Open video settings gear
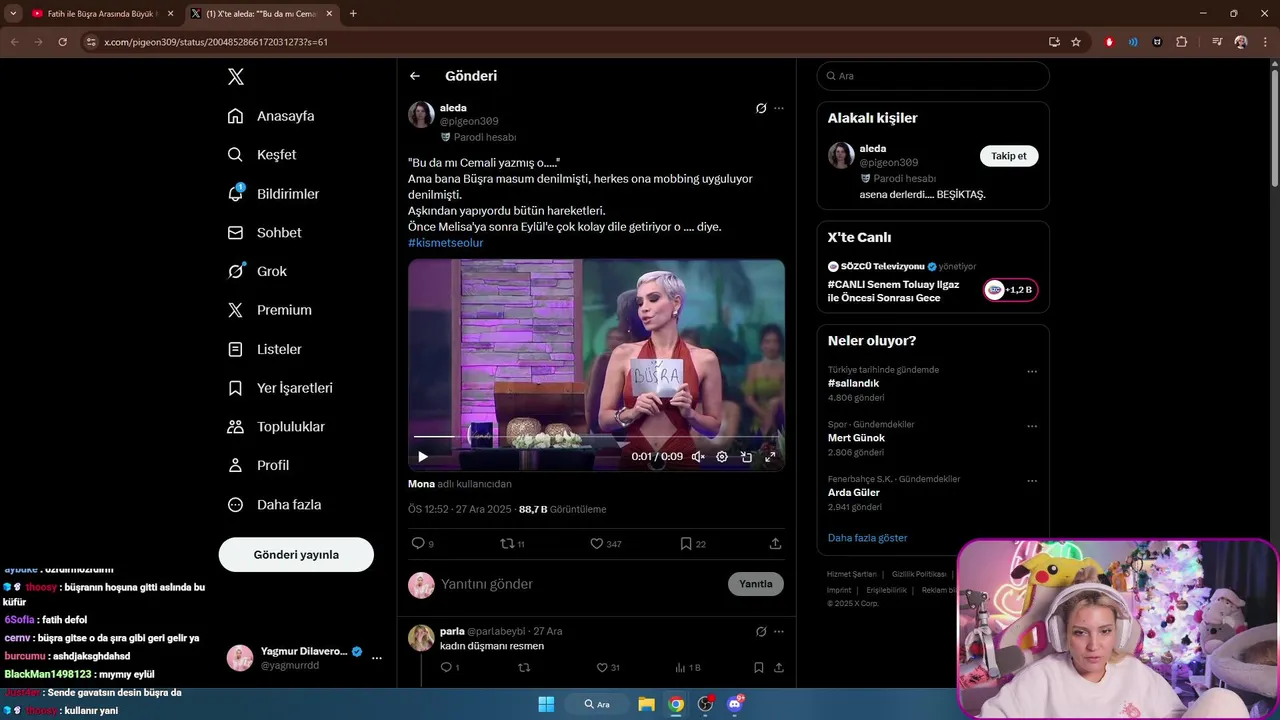Viewport: 1280px width, 720px height. pyautogui.click(x=722, y=457)
